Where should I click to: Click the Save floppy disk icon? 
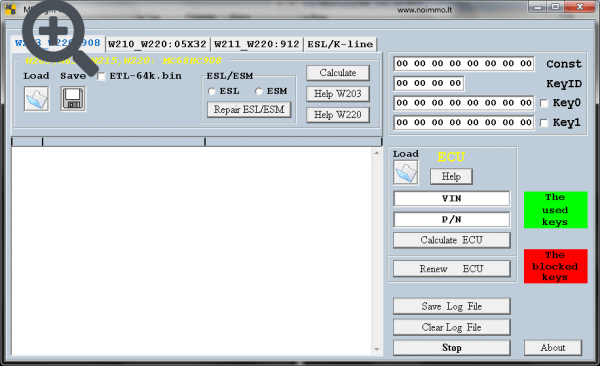click(73, 99)
